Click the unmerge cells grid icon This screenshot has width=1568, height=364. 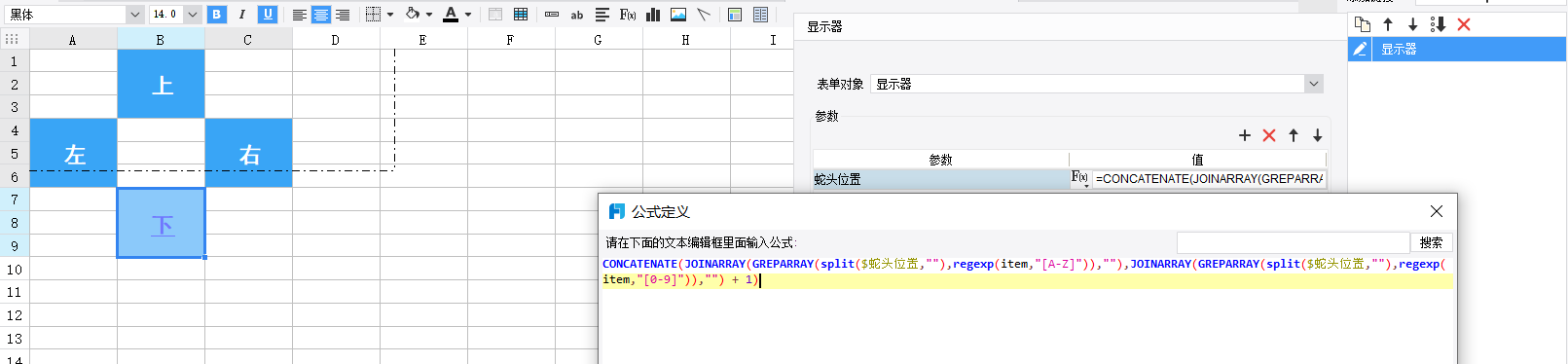click(x=521, y=15)
